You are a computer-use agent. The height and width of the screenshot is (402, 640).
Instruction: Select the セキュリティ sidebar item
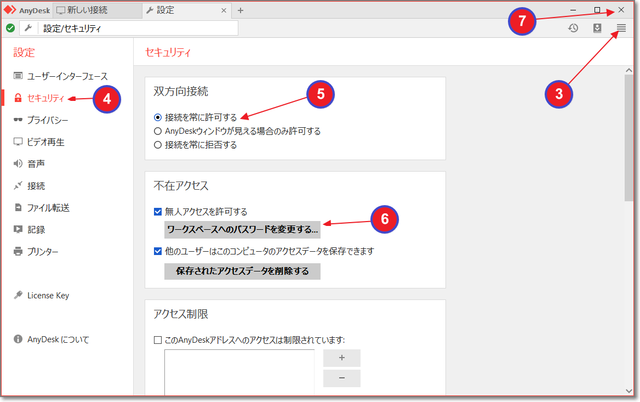[46, 98]
